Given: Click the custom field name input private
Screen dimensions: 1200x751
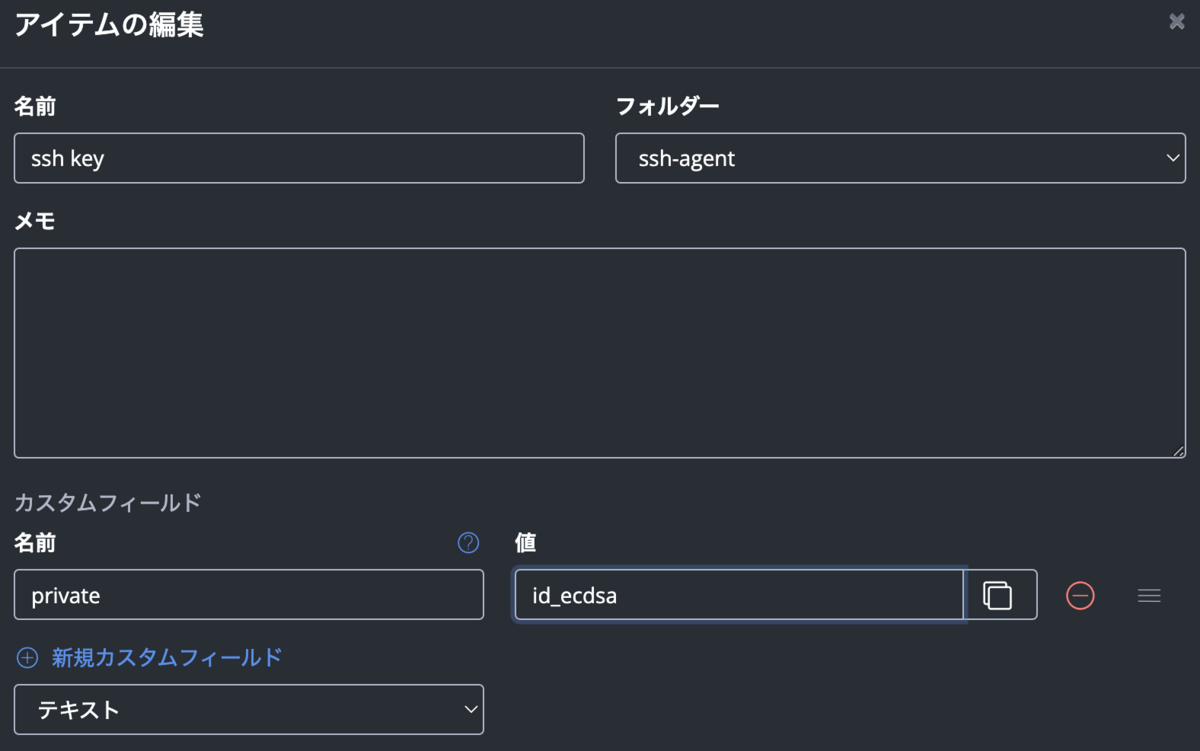Looking at the screenshot, I should tap(248, 595).
